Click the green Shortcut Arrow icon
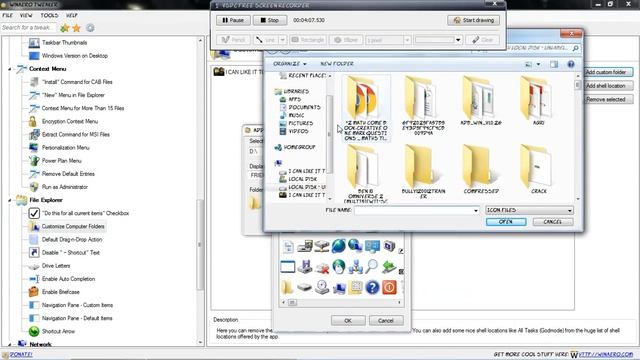The width and height of the screenshot is (640, 360). (34, 331)
